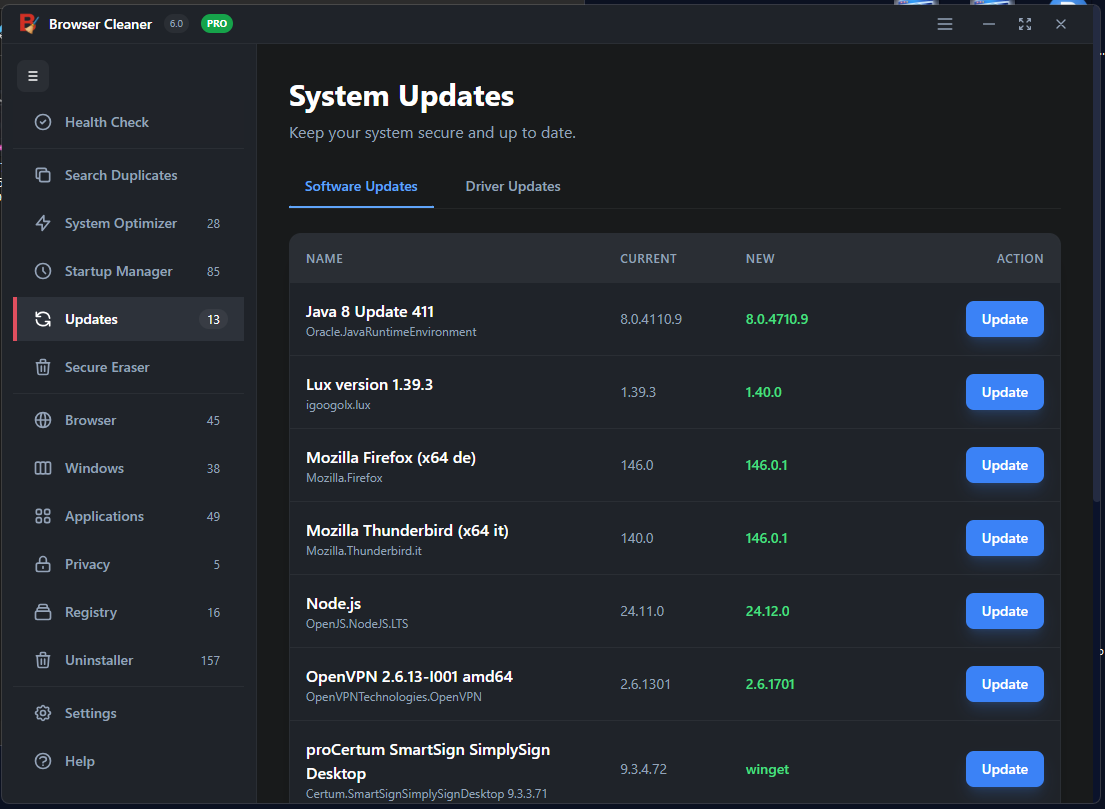Open Browser section via globe icon
The image size is (1105, 809).
(43, 420)
